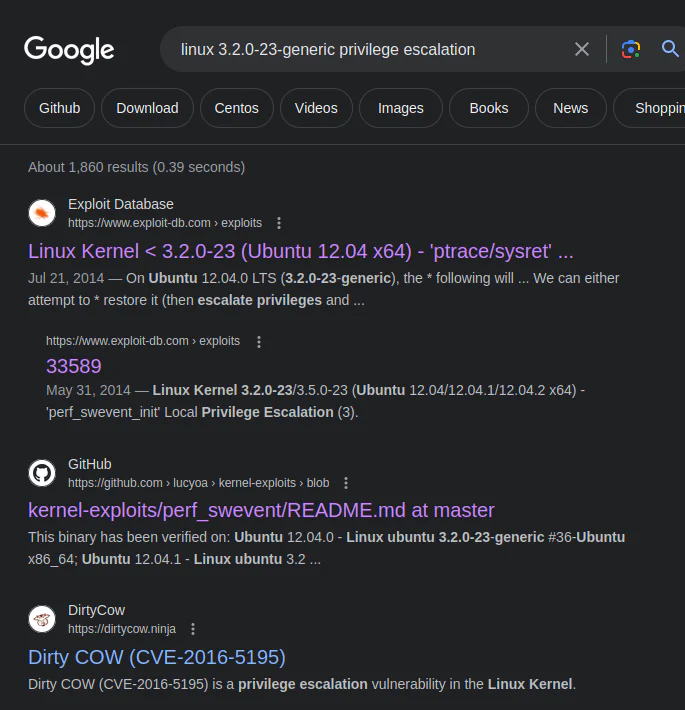Image resolution: width=685 pixels, height=710 pixels.
Task: Open the 33589 exploit link
Action: click(x=74, y=366)
